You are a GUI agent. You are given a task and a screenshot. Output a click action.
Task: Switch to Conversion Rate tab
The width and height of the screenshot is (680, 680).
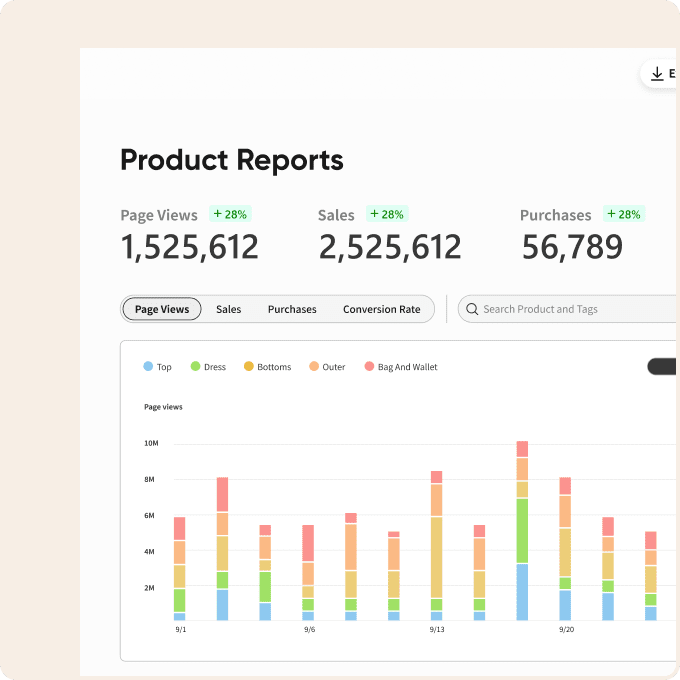[x=381, y=309]
